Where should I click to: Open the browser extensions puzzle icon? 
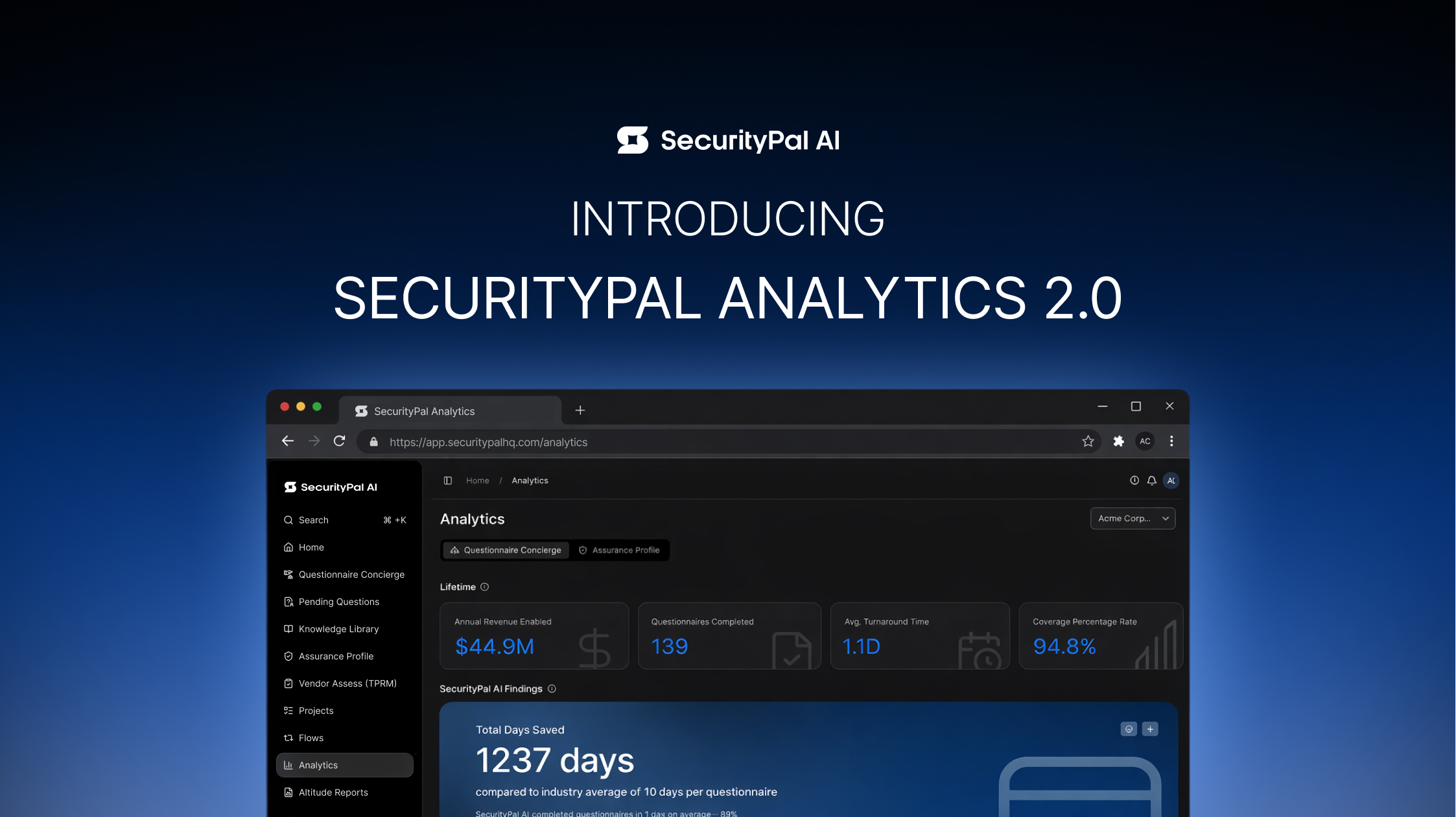coord(1118,441)
